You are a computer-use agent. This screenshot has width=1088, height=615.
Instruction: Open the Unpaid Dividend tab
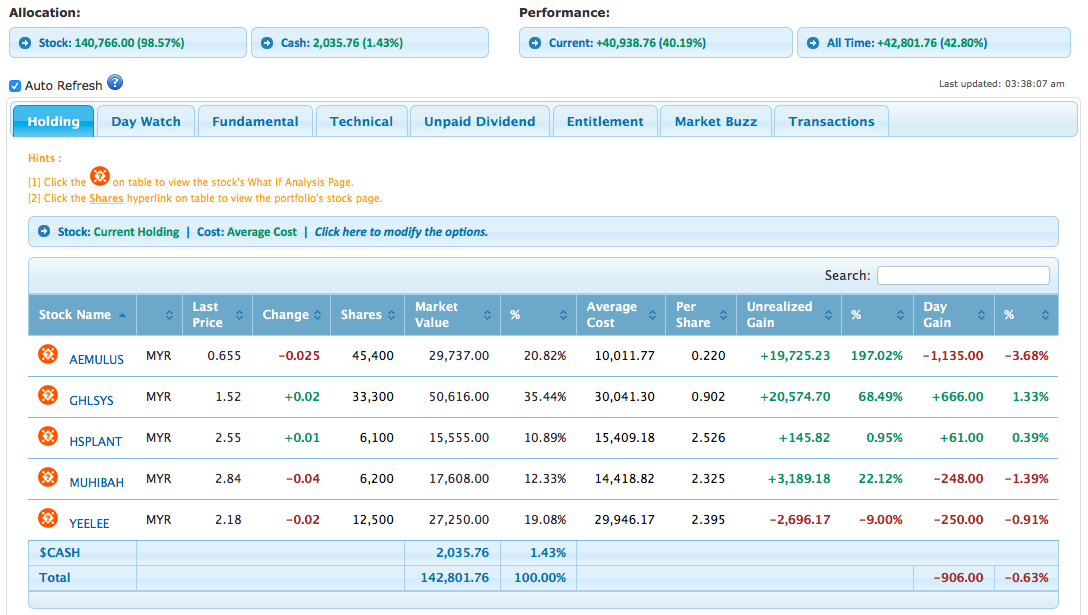[479, 122]
